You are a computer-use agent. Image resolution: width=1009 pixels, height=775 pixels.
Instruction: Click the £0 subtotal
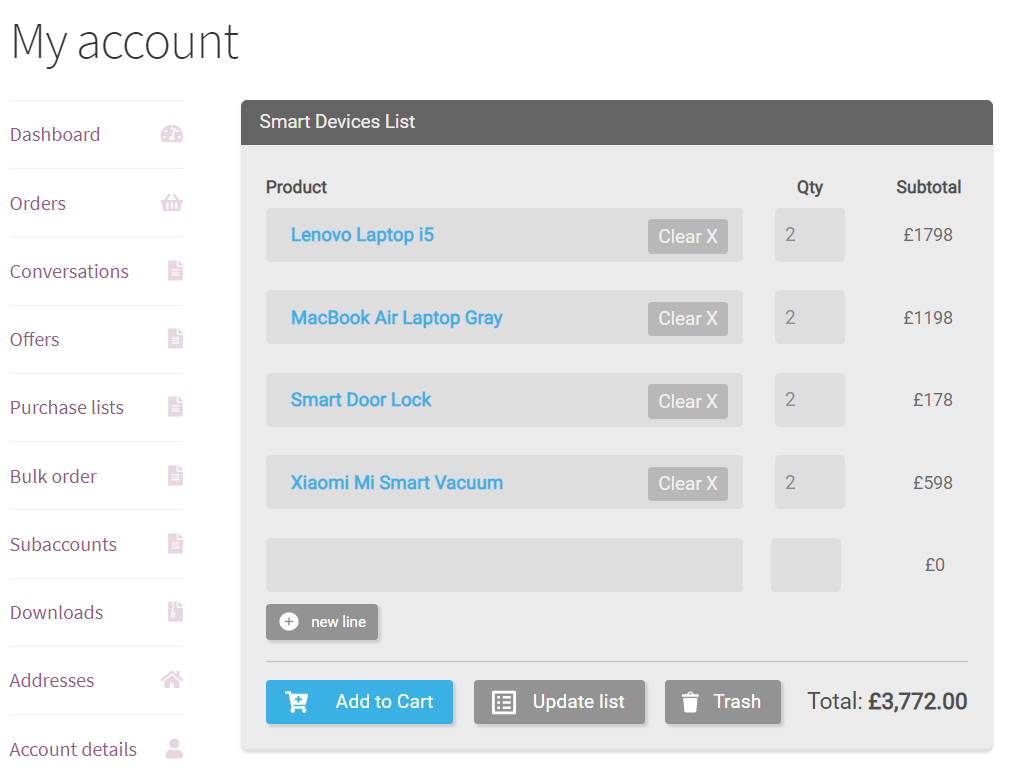935,565
